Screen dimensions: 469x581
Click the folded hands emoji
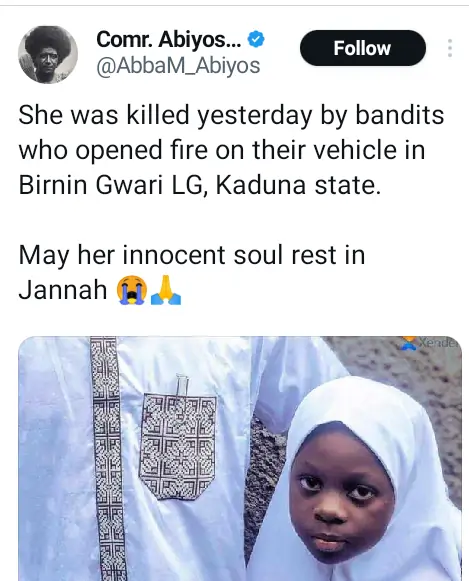(x=166, y=290)
